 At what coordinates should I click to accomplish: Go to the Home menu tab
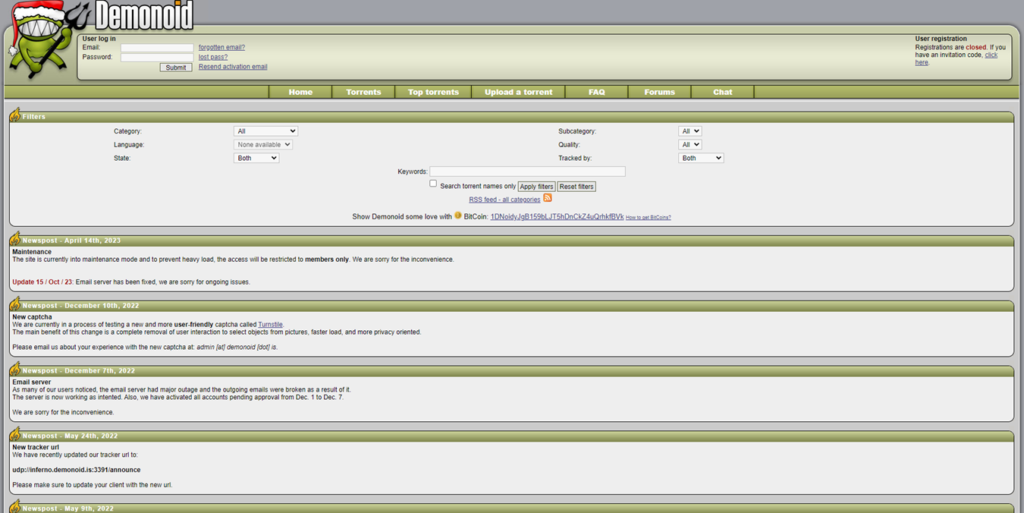point(300,92)
